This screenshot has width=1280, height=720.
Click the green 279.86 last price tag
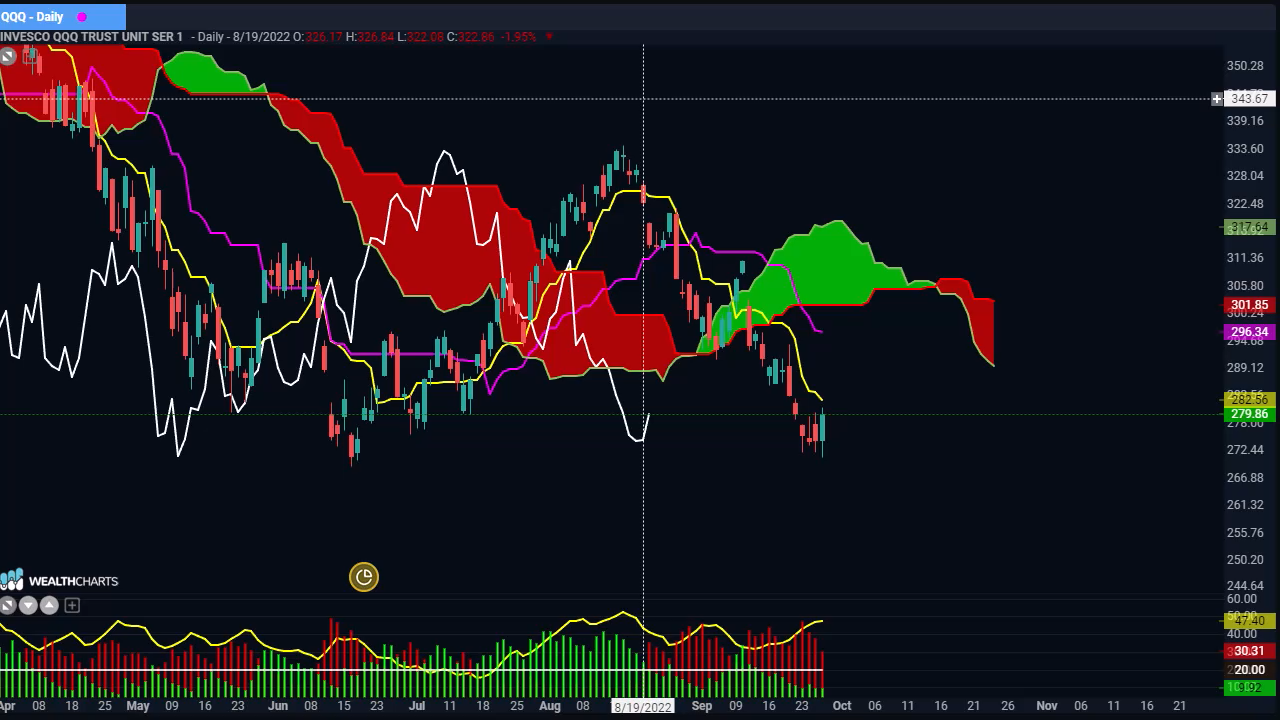tap(1249, 414)
